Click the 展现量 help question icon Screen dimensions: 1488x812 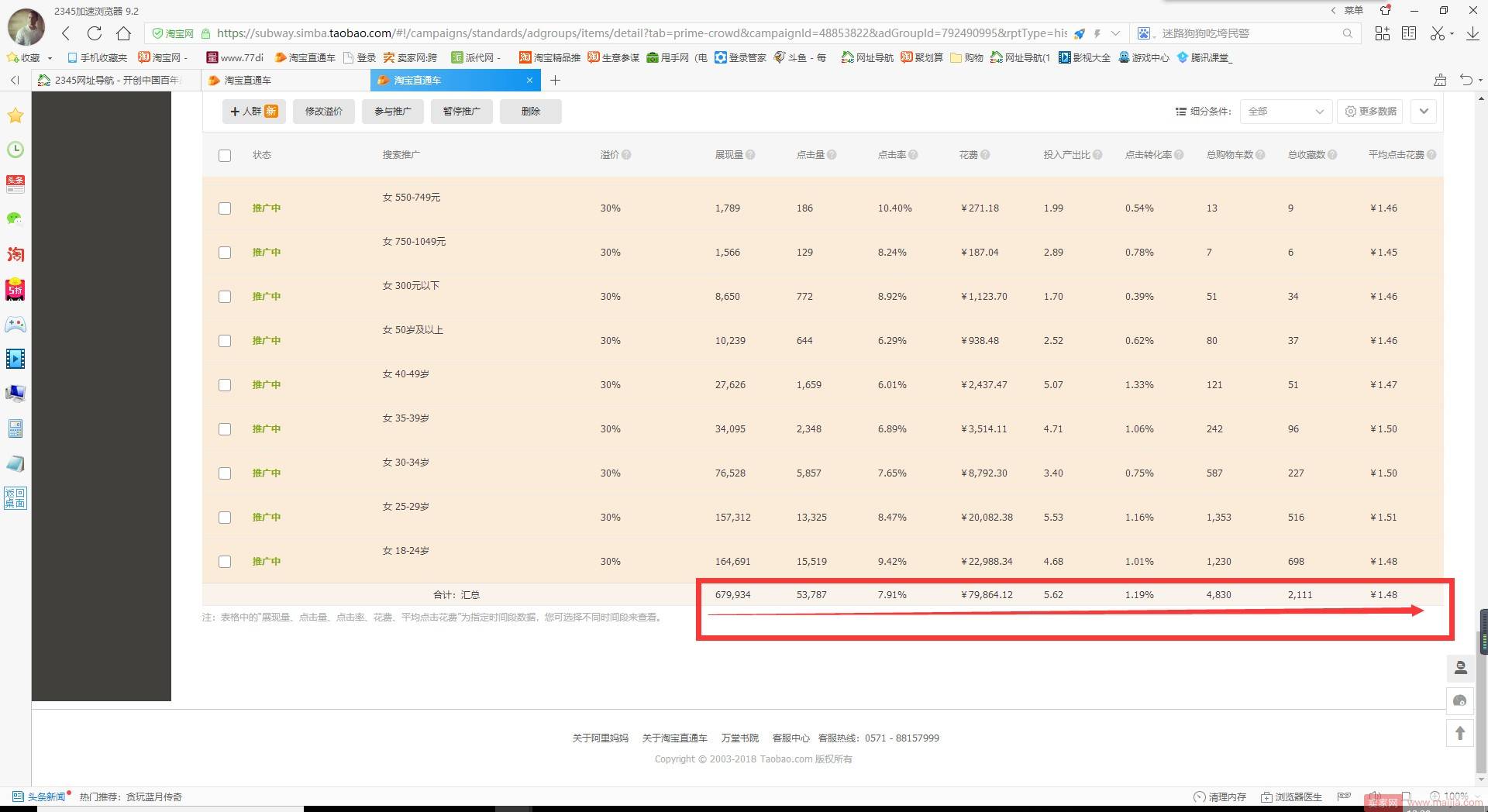coord(750,155)
